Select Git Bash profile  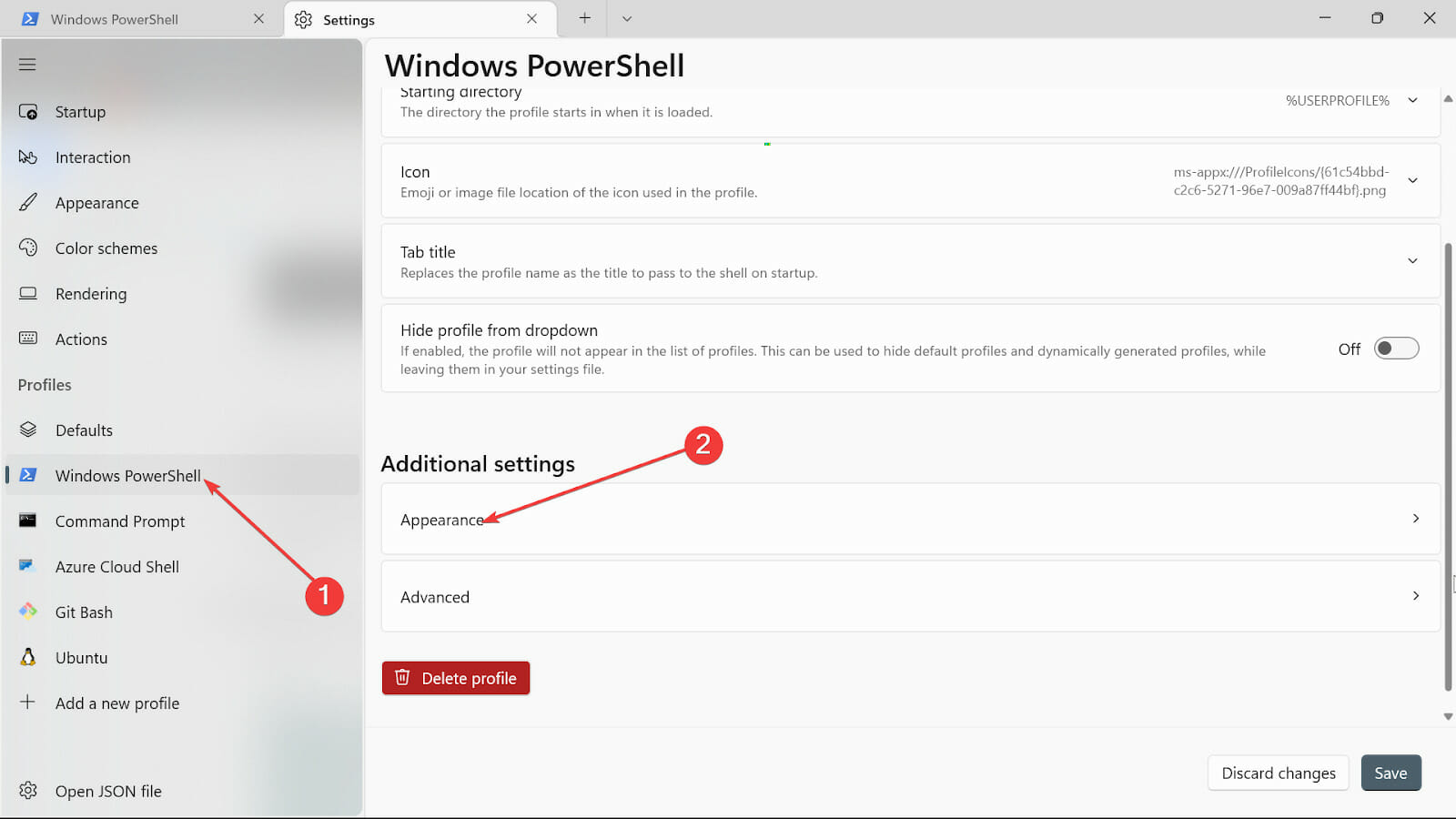182,612
